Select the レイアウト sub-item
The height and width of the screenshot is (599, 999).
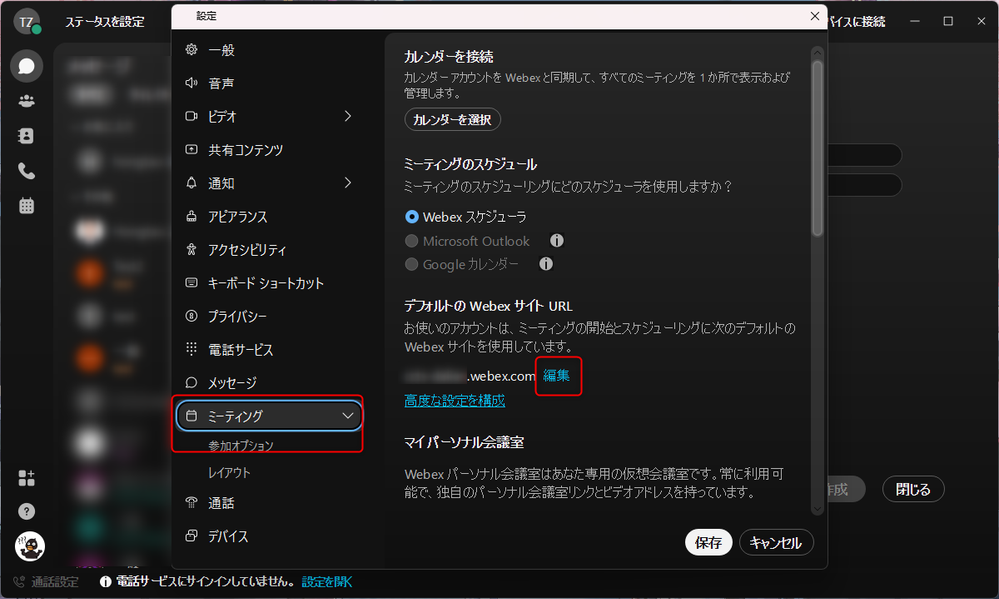coord(229,472)
